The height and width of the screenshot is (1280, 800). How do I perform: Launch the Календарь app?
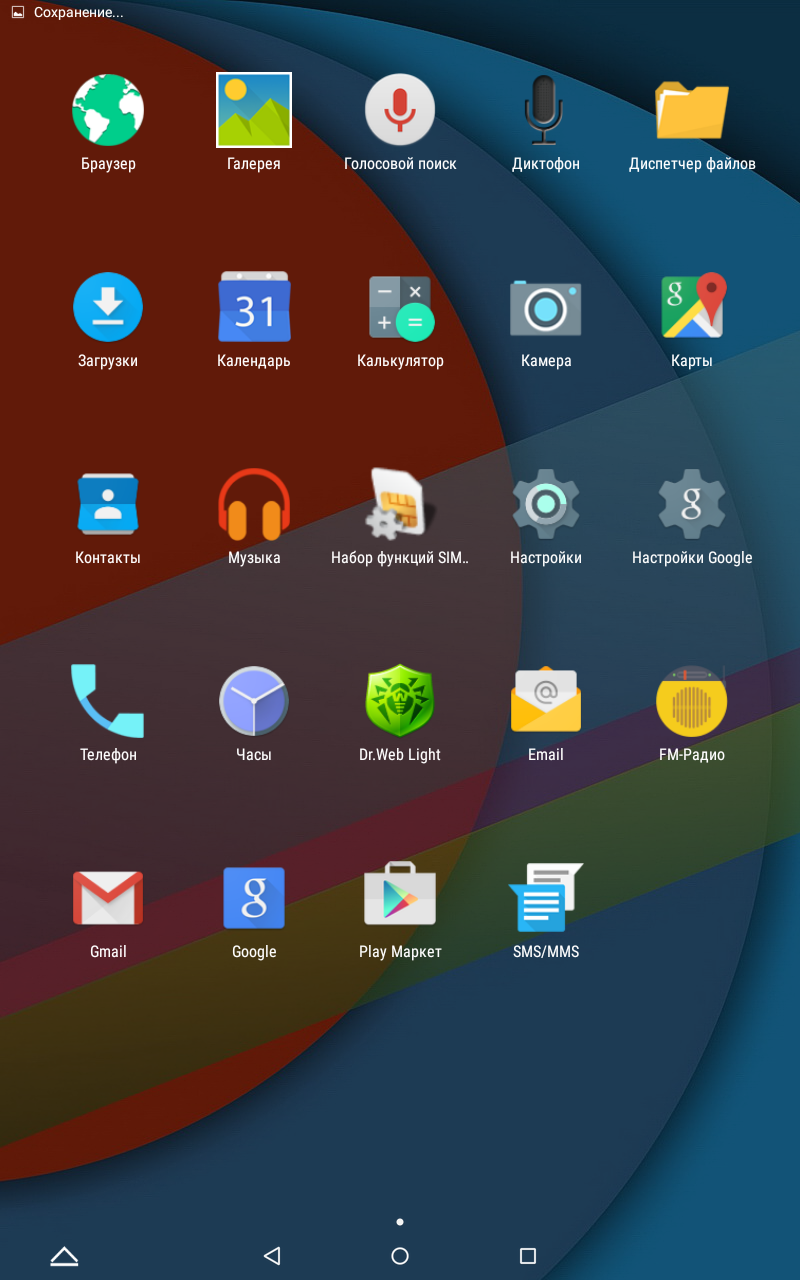point(254,308)
